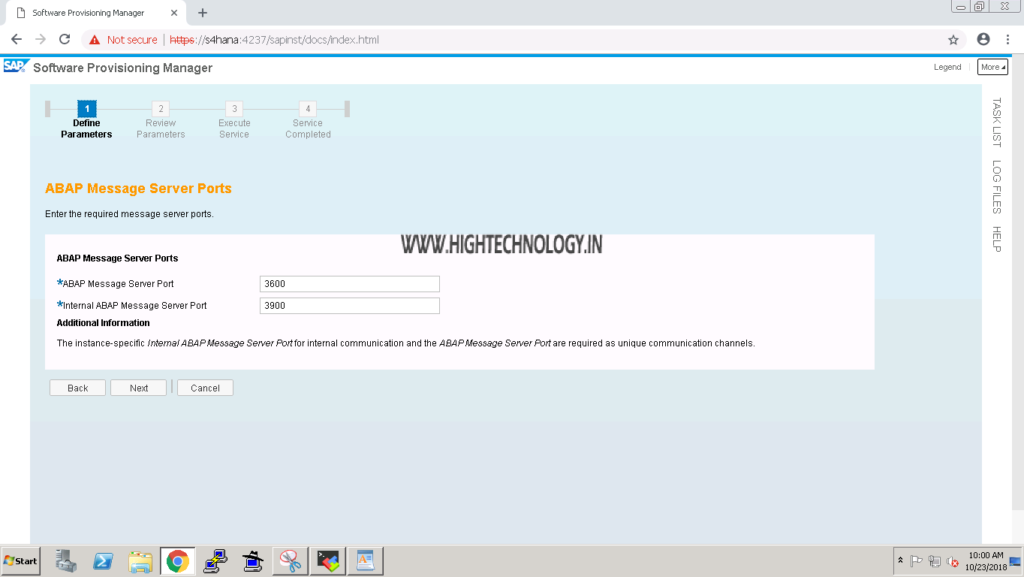Open the taskbar icon left of the scissors

(x=253, y=561)
